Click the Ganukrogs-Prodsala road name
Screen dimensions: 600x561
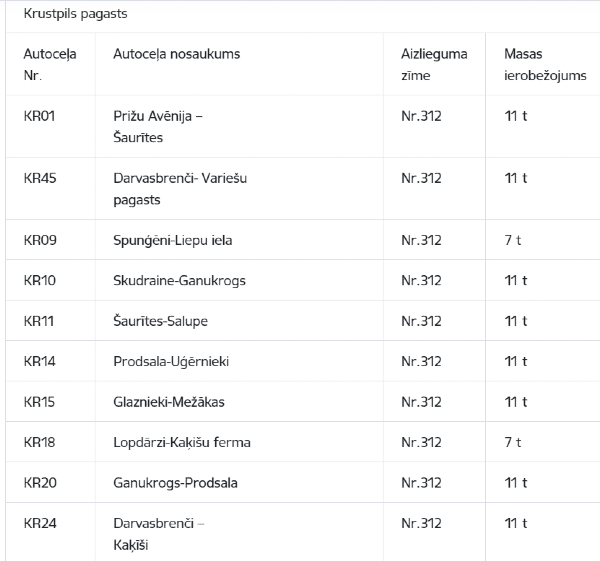point(175,483)
